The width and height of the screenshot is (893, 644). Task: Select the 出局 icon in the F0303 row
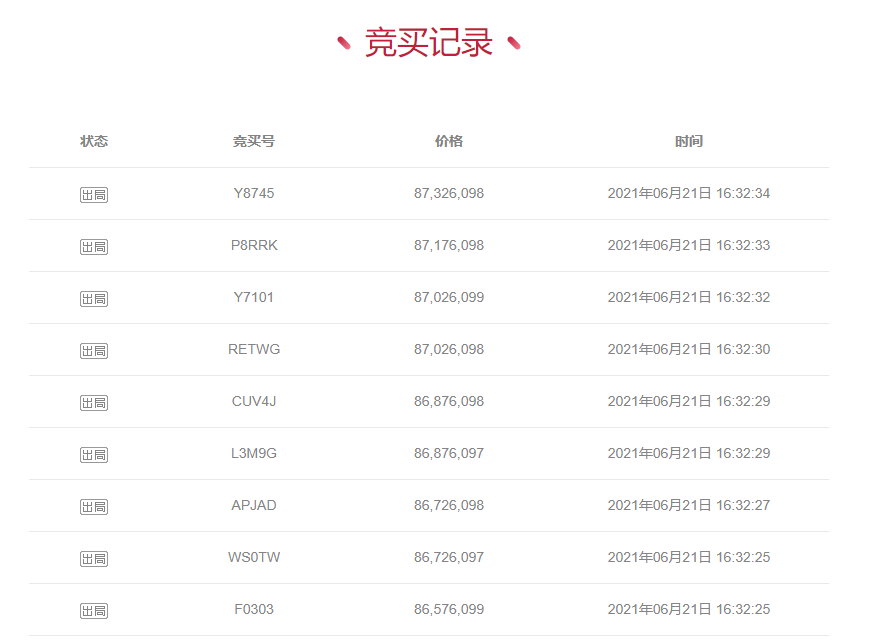click(x=94, y=610)
